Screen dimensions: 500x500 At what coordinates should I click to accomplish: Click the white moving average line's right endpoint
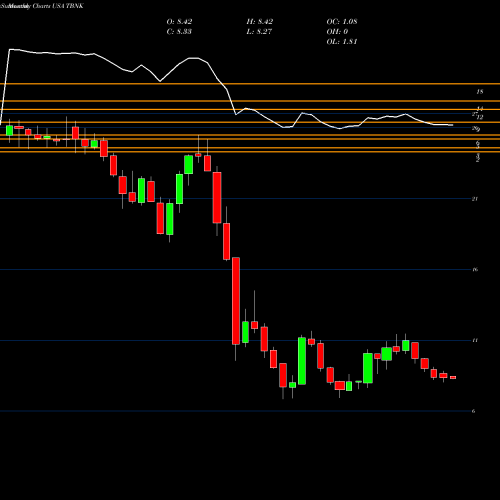point(452,125)
